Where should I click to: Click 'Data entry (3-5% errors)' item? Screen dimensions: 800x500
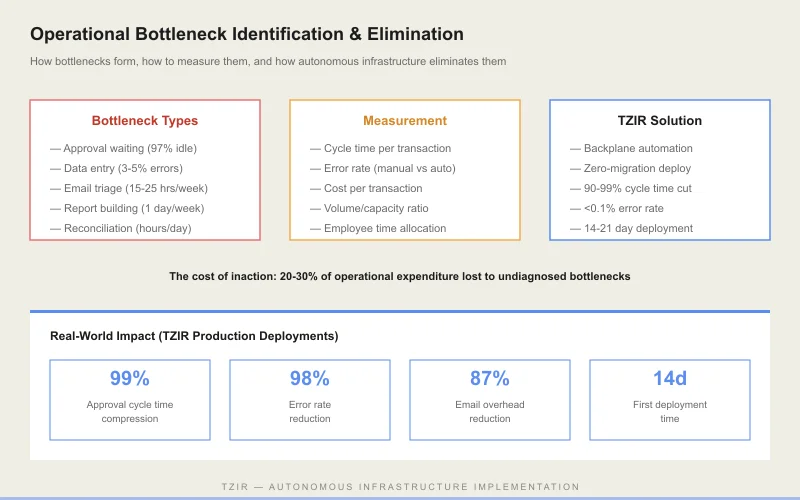point(116,168)
